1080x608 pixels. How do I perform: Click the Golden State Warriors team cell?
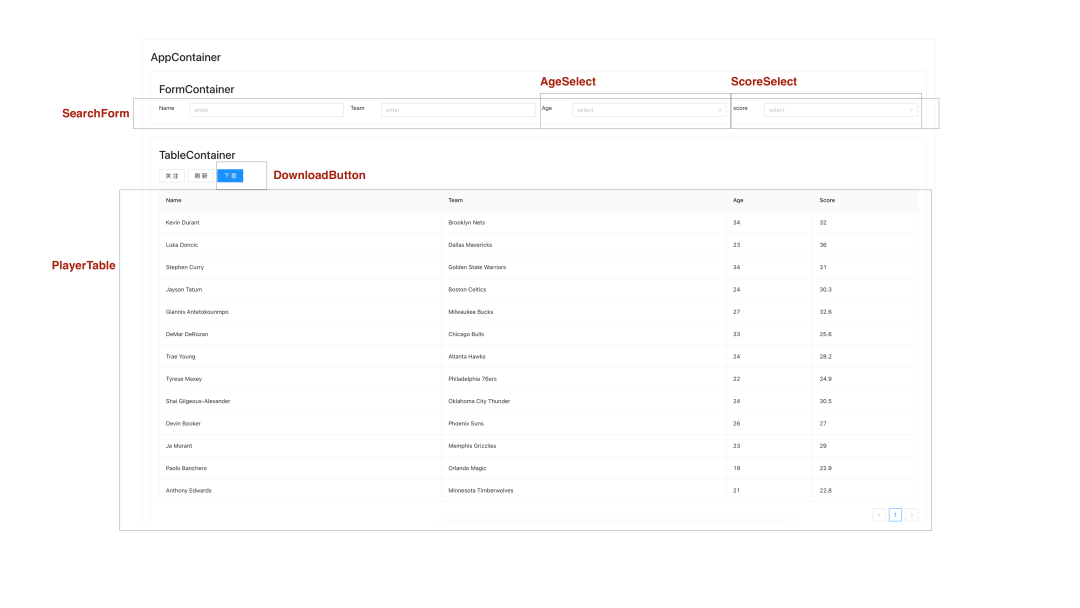584,267
